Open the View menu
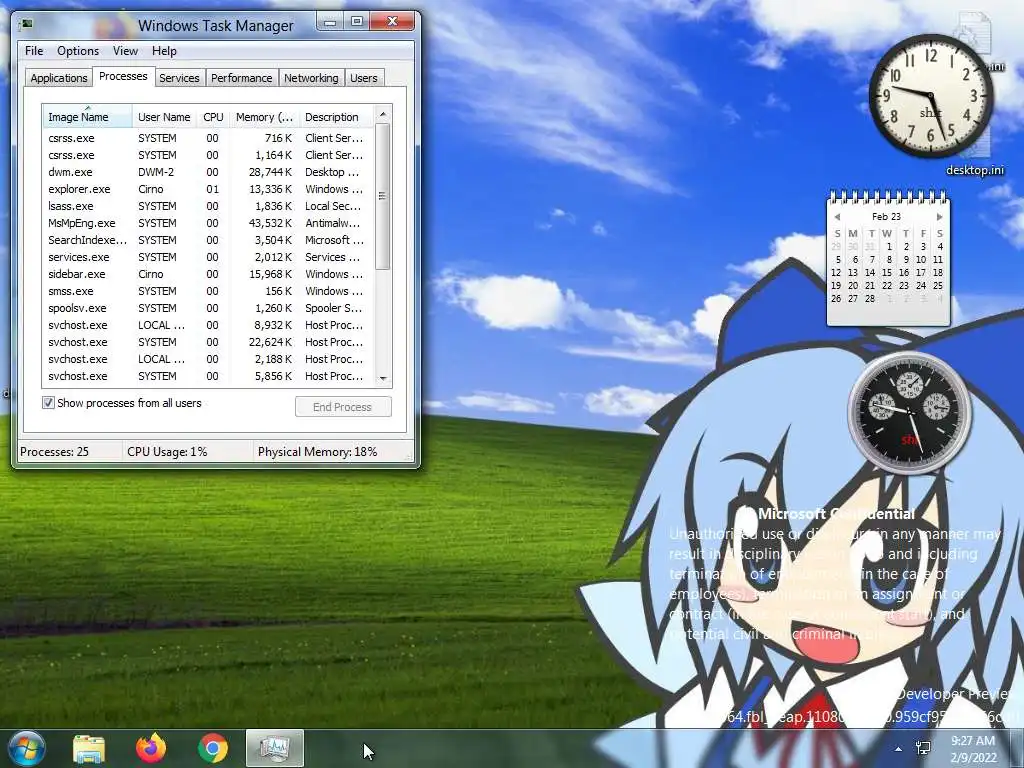Image resolution: width=1024 pixels, height=768 pixels. coord(125,51)
